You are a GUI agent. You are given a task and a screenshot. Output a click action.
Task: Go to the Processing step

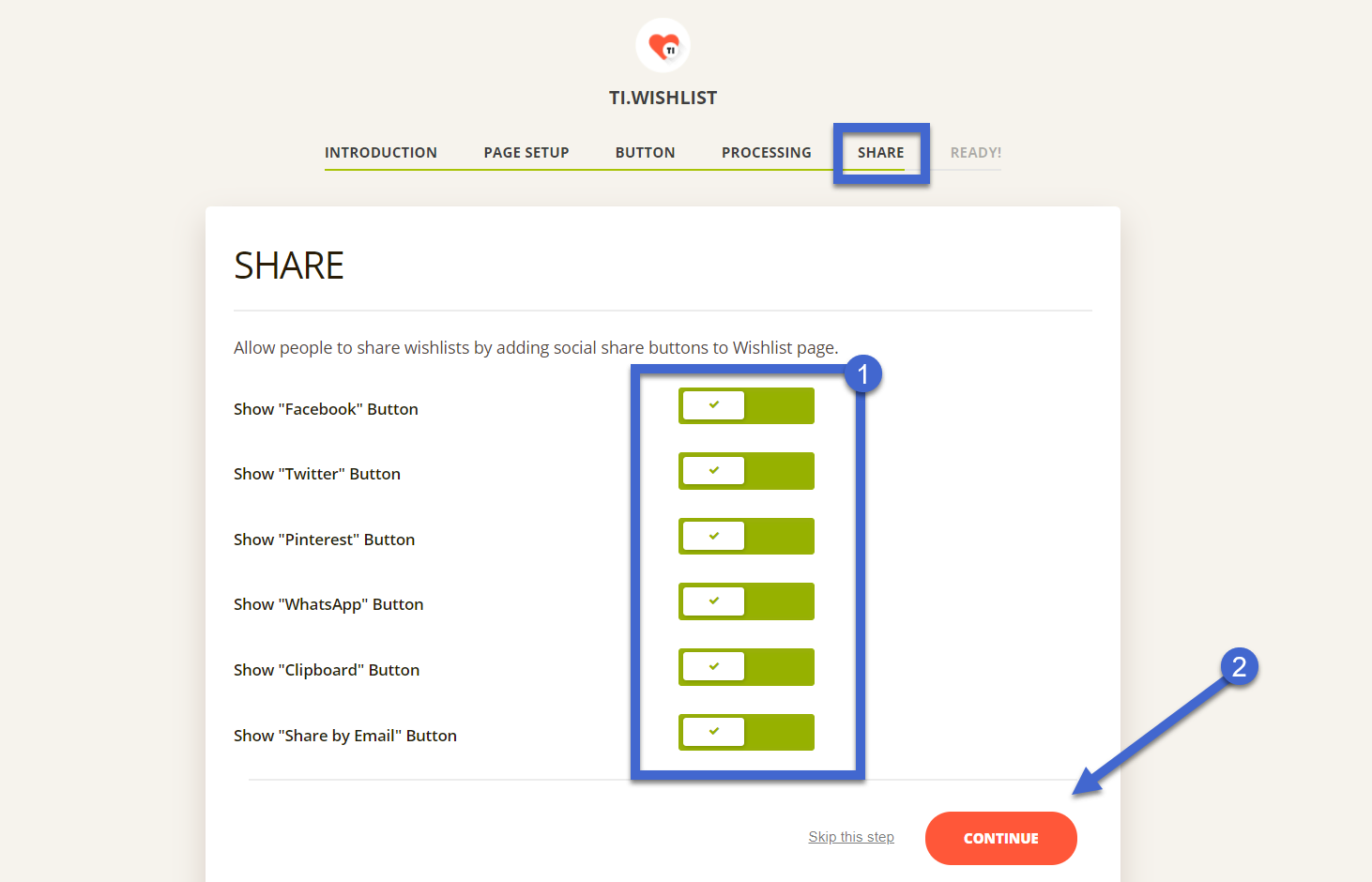(766, 152)
